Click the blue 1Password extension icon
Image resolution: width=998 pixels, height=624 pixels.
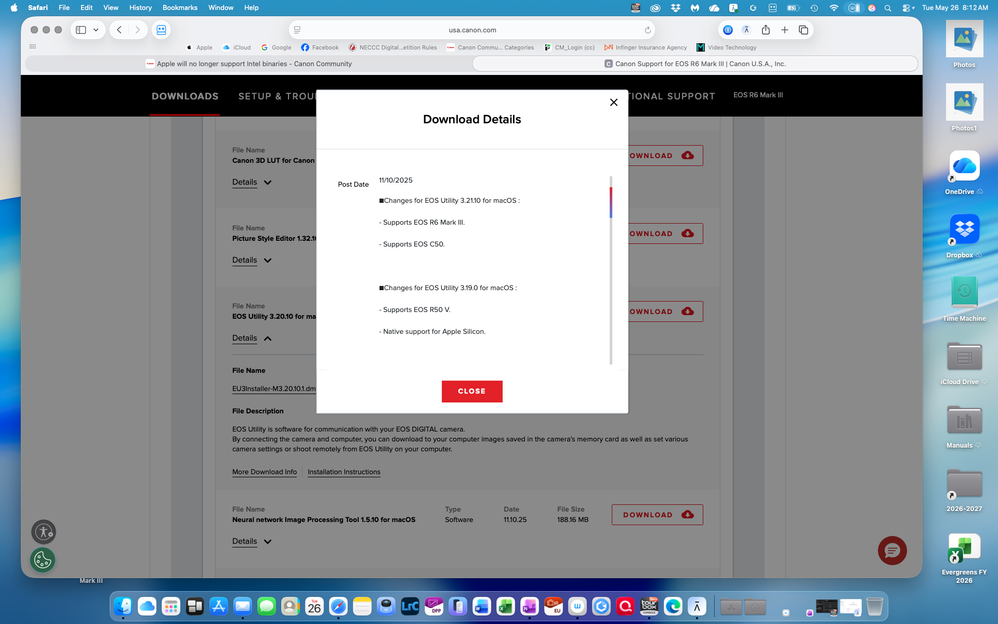pyautogui.click(x=727, y=30)
